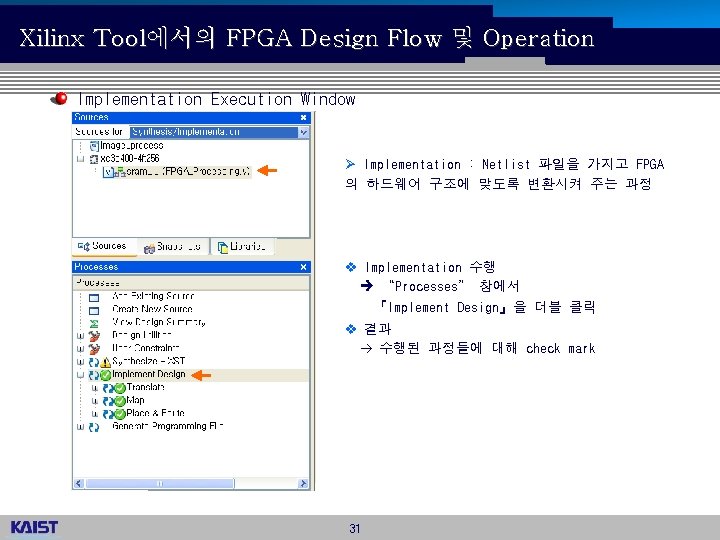Collapse the xc3s400-4ft256 device node

[x=80, y=159]
